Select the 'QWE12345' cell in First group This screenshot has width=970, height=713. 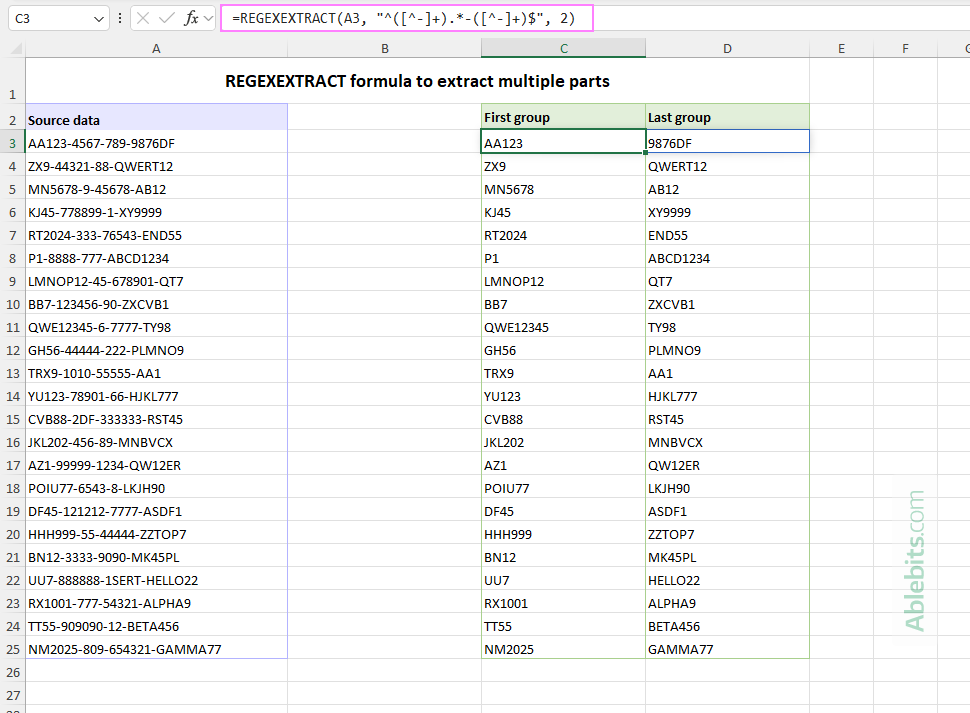[x=564, y=327]
